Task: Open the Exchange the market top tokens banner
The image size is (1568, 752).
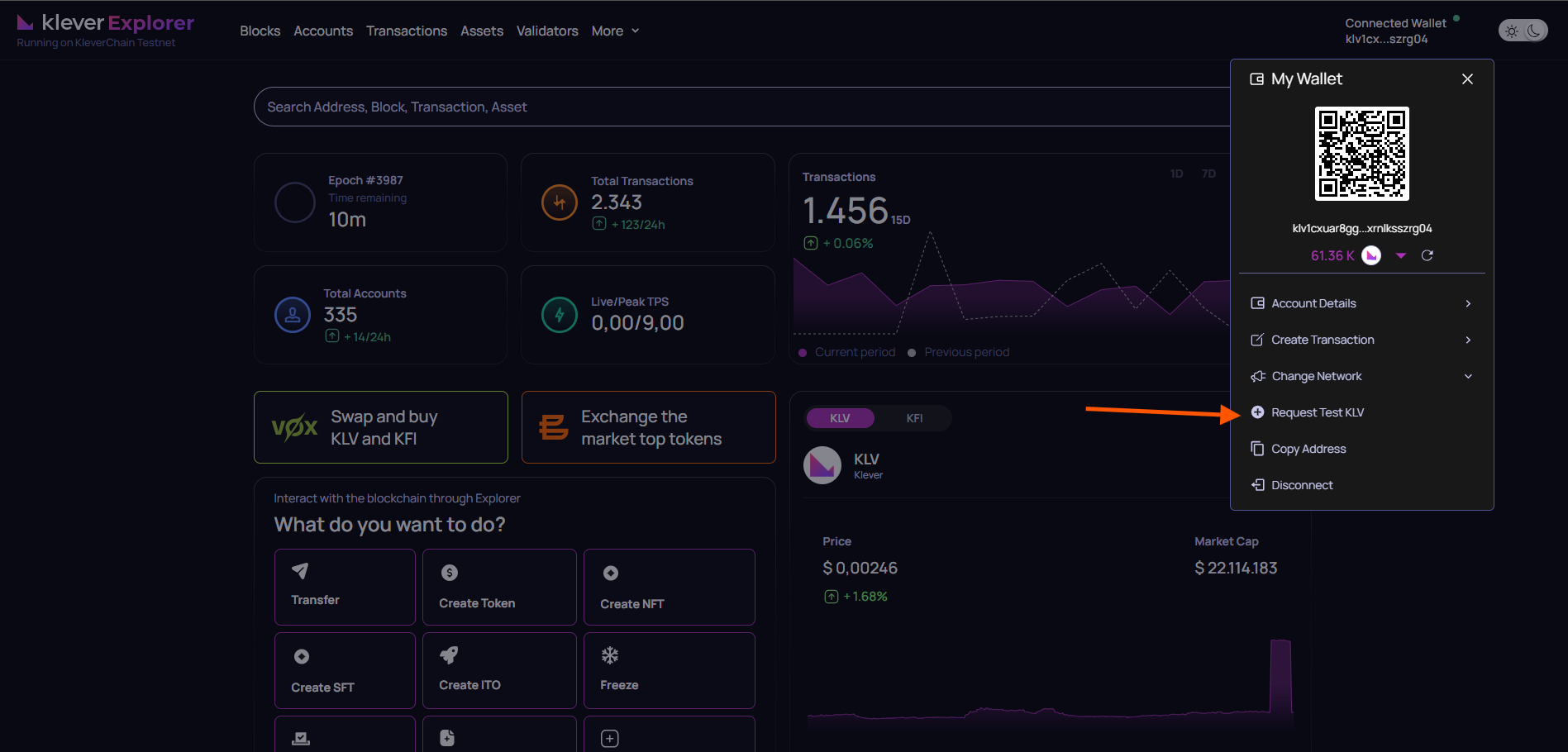Action: [649, 427]
